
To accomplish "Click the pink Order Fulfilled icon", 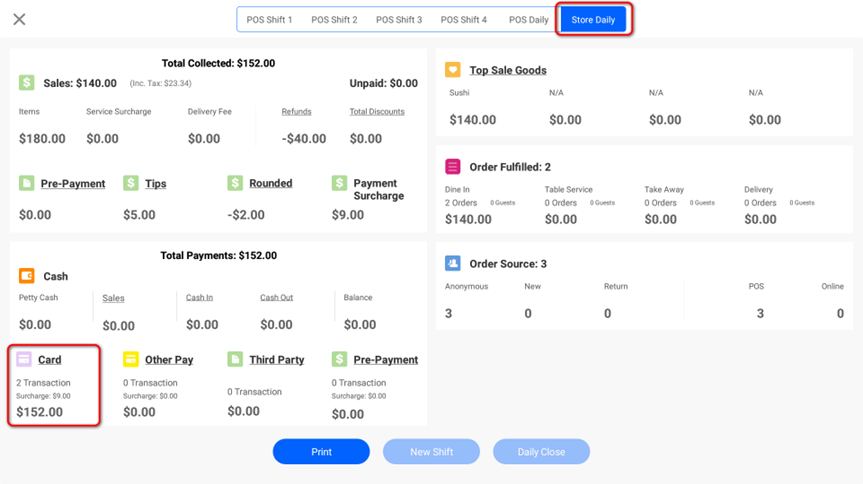I will 453,167.
